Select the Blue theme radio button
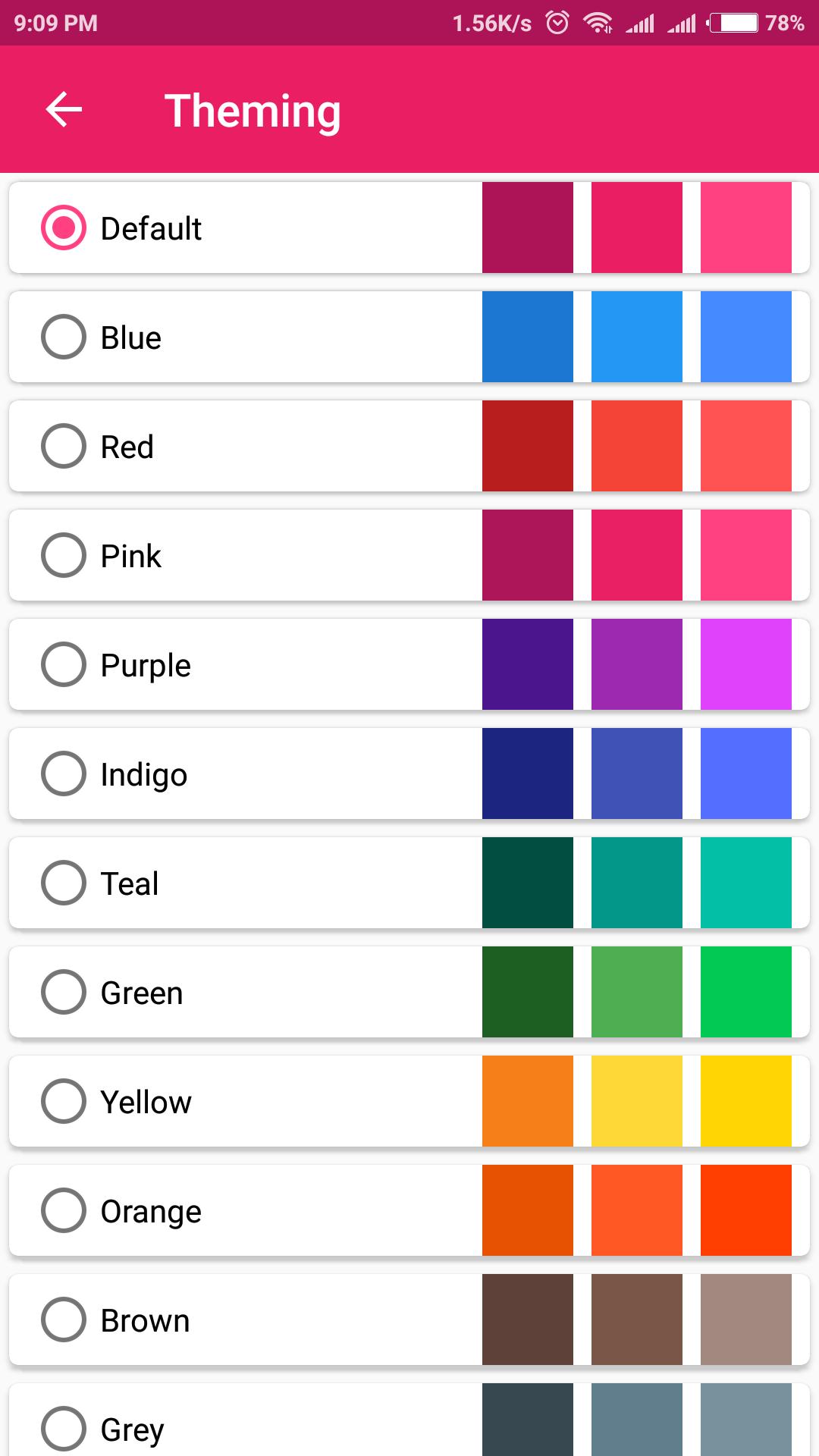 tap(64, 337)
